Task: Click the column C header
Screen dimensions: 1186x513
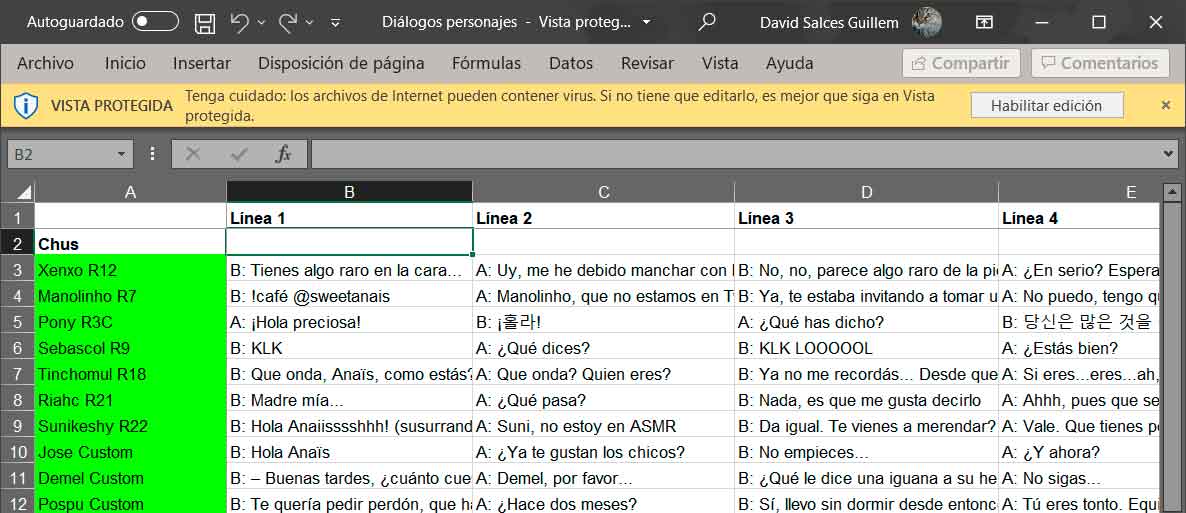Action: (604, 192)
